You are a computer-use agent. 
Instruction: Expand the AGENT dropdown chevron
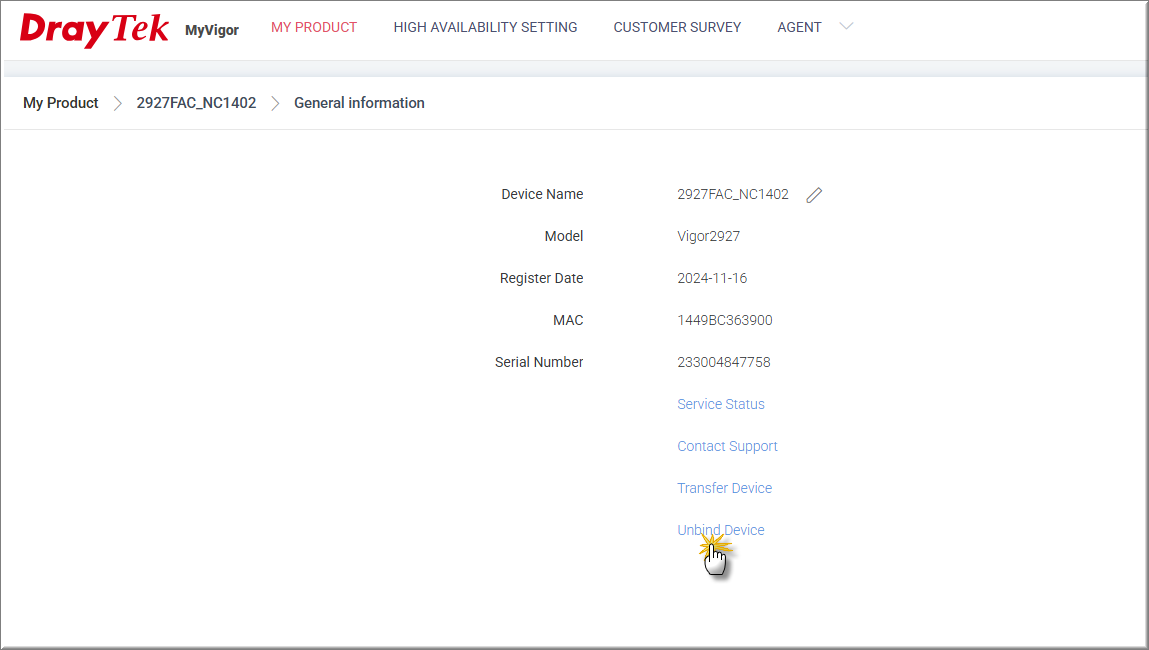point(846,26)
